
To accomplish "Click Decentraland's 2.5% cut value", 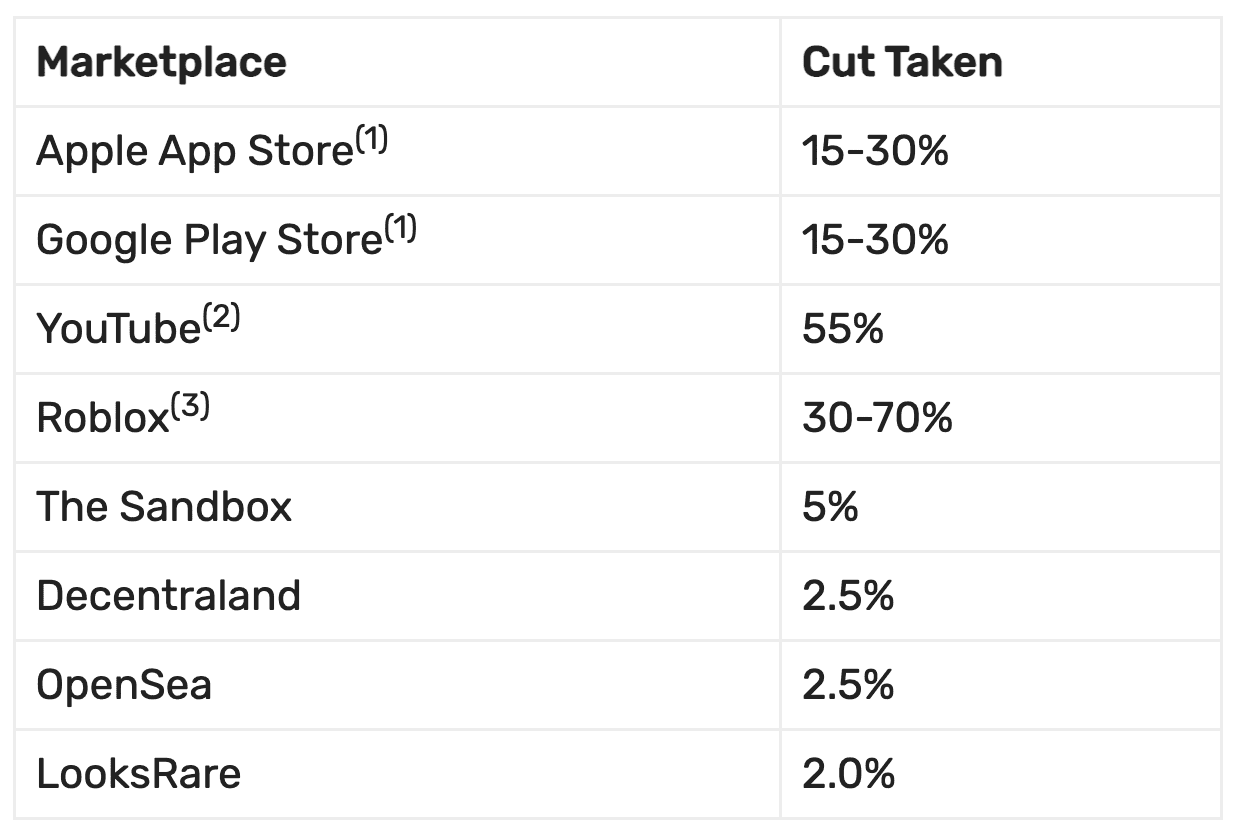I will point(847,596).
